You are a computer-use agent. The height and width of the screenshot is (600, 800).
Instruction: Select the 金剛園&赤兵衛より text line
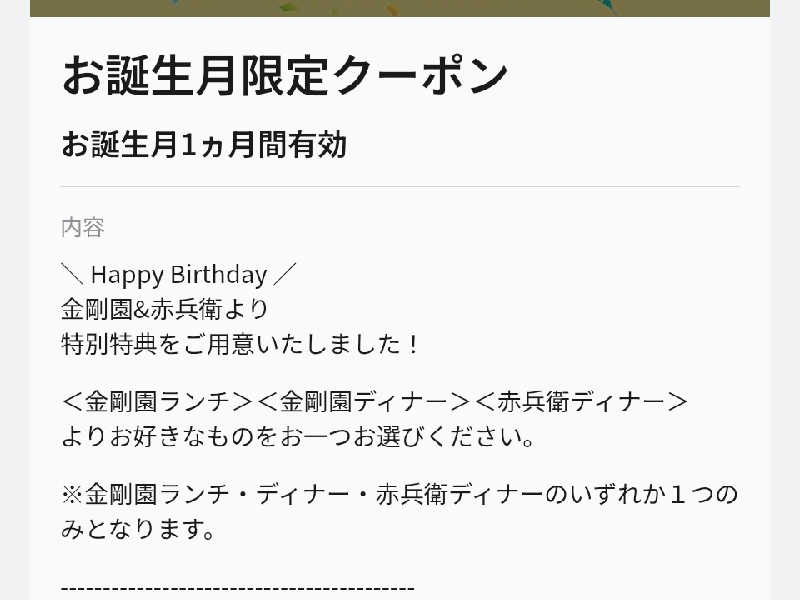(x=165, y=309)
